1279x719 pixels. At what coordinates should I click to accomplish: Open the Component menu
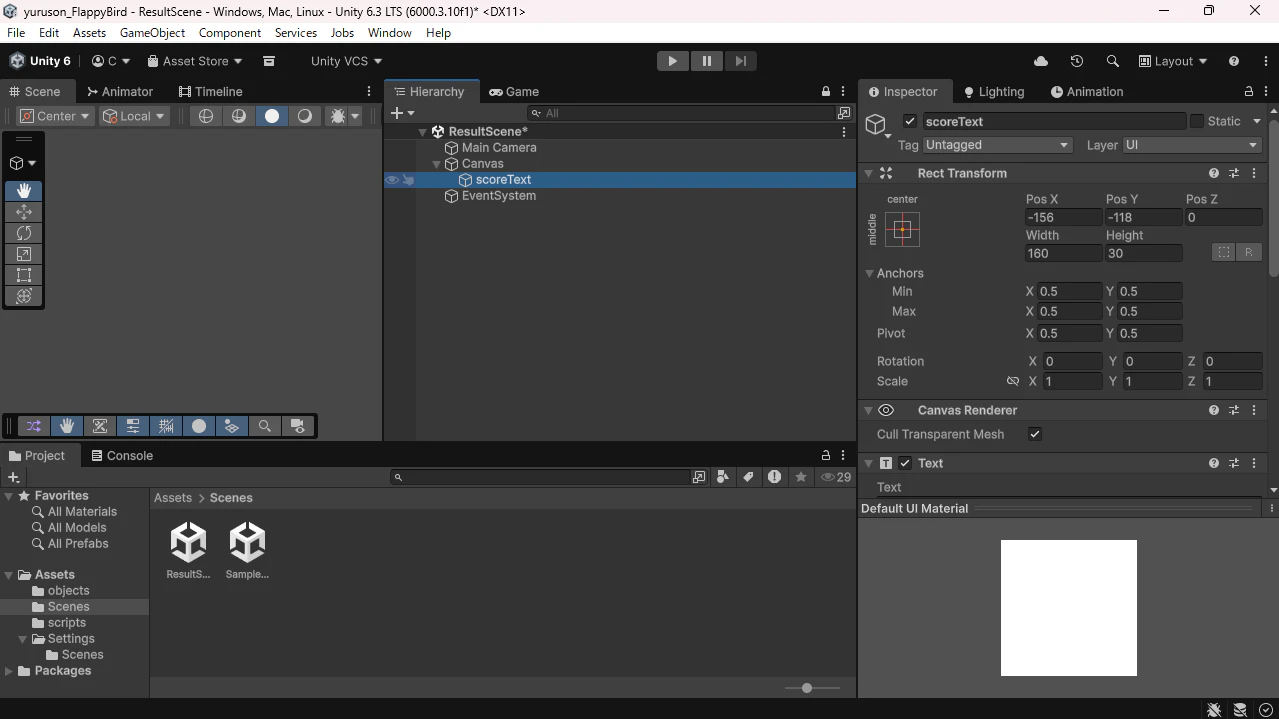pyautogui.click(x=230, y=33)
